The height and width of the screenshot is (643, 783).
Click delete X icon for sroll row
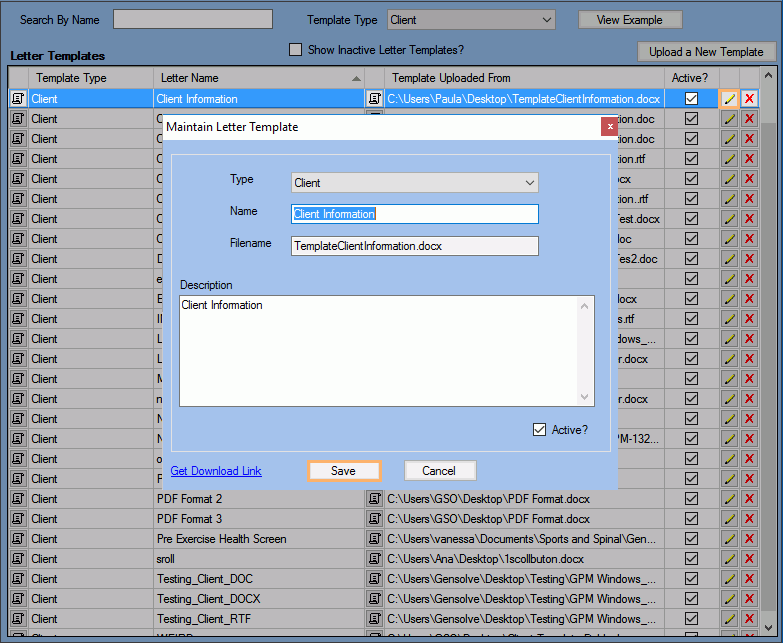(x=749, y=559)
